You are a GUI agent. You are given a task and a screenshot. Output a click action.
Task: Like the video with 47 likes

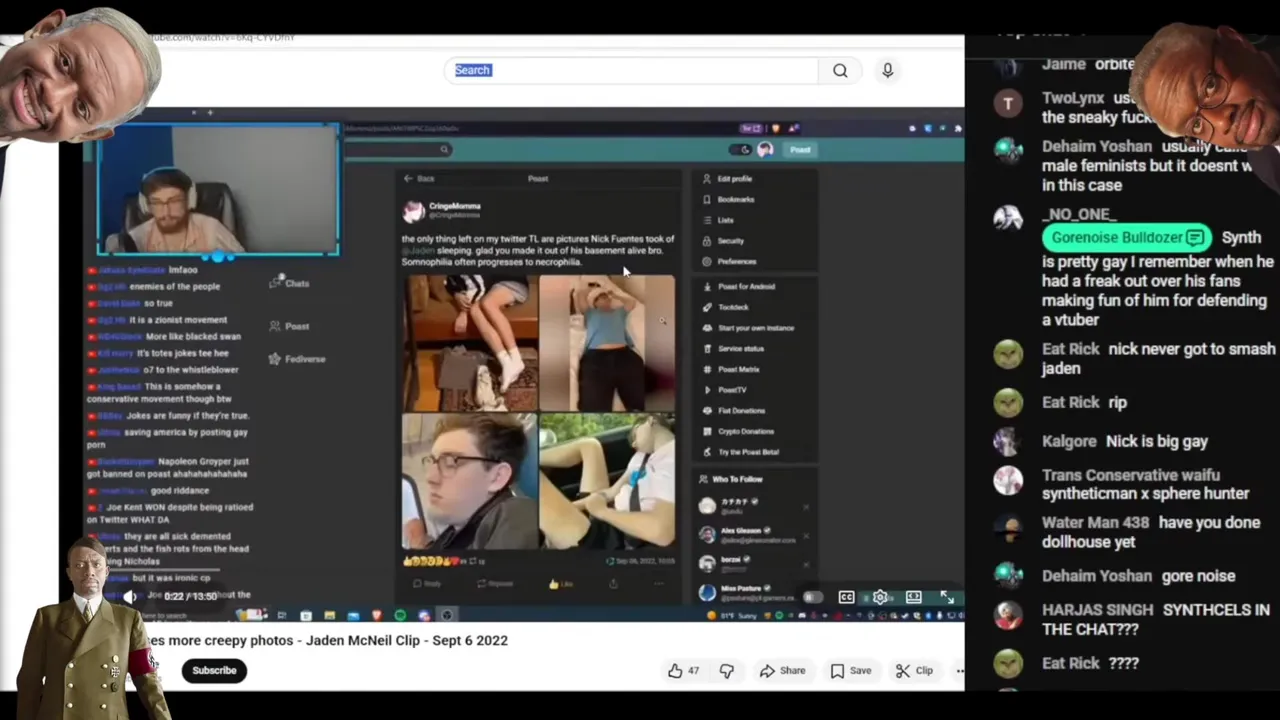[683, 671]
